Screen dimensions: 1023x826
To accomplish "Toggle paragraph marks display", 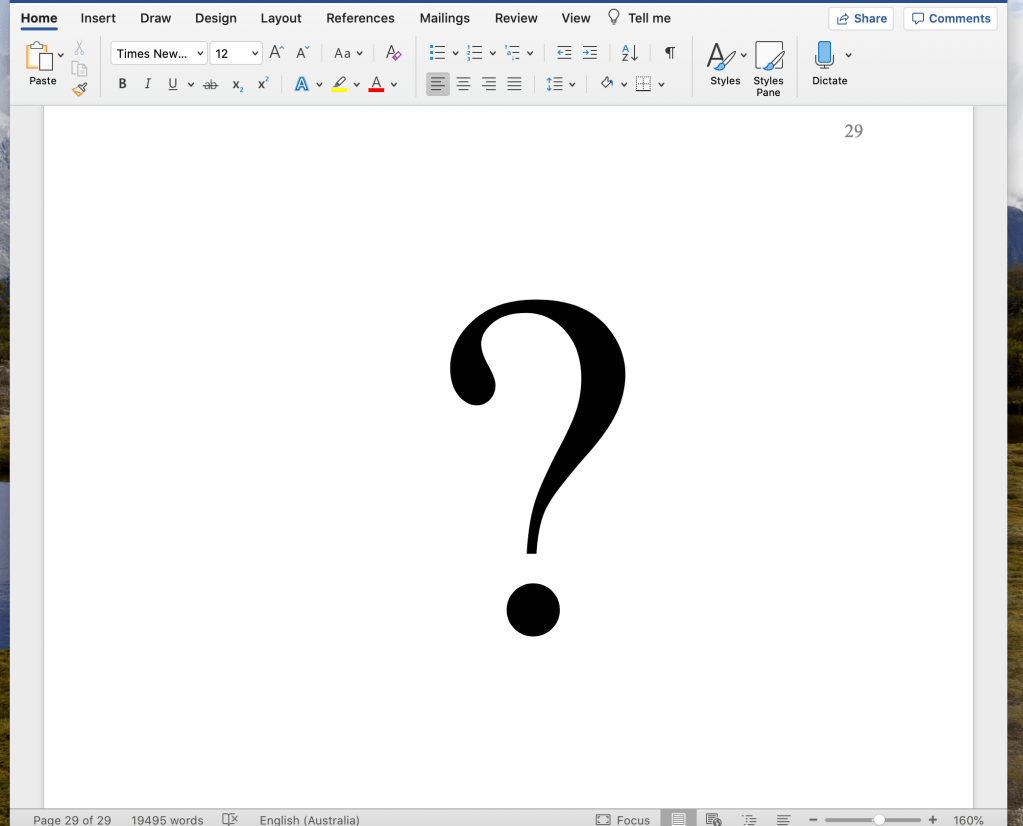I will tap(669, 53).
